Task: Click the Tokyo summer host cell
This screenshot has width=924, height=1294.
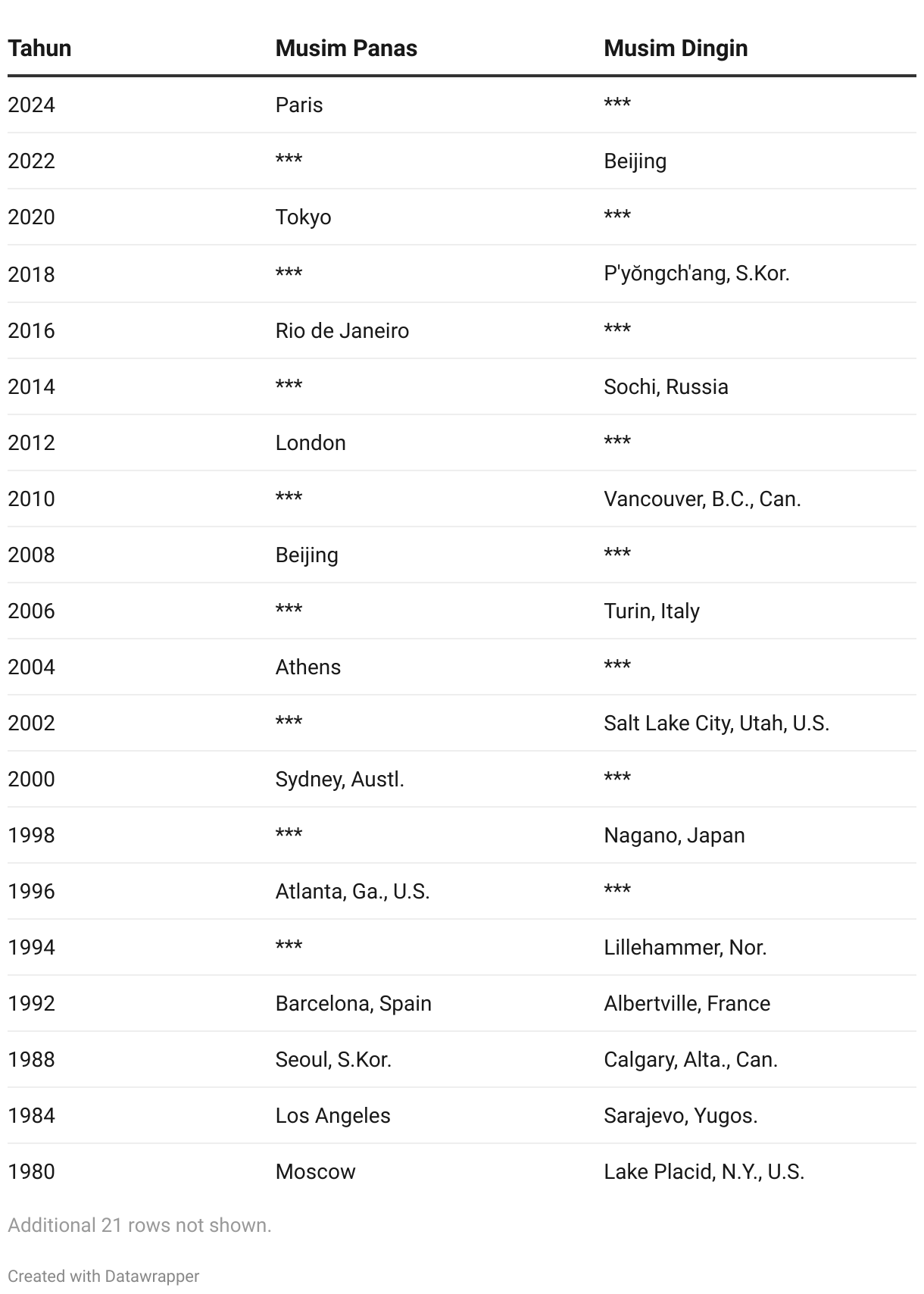Action: 303,217
